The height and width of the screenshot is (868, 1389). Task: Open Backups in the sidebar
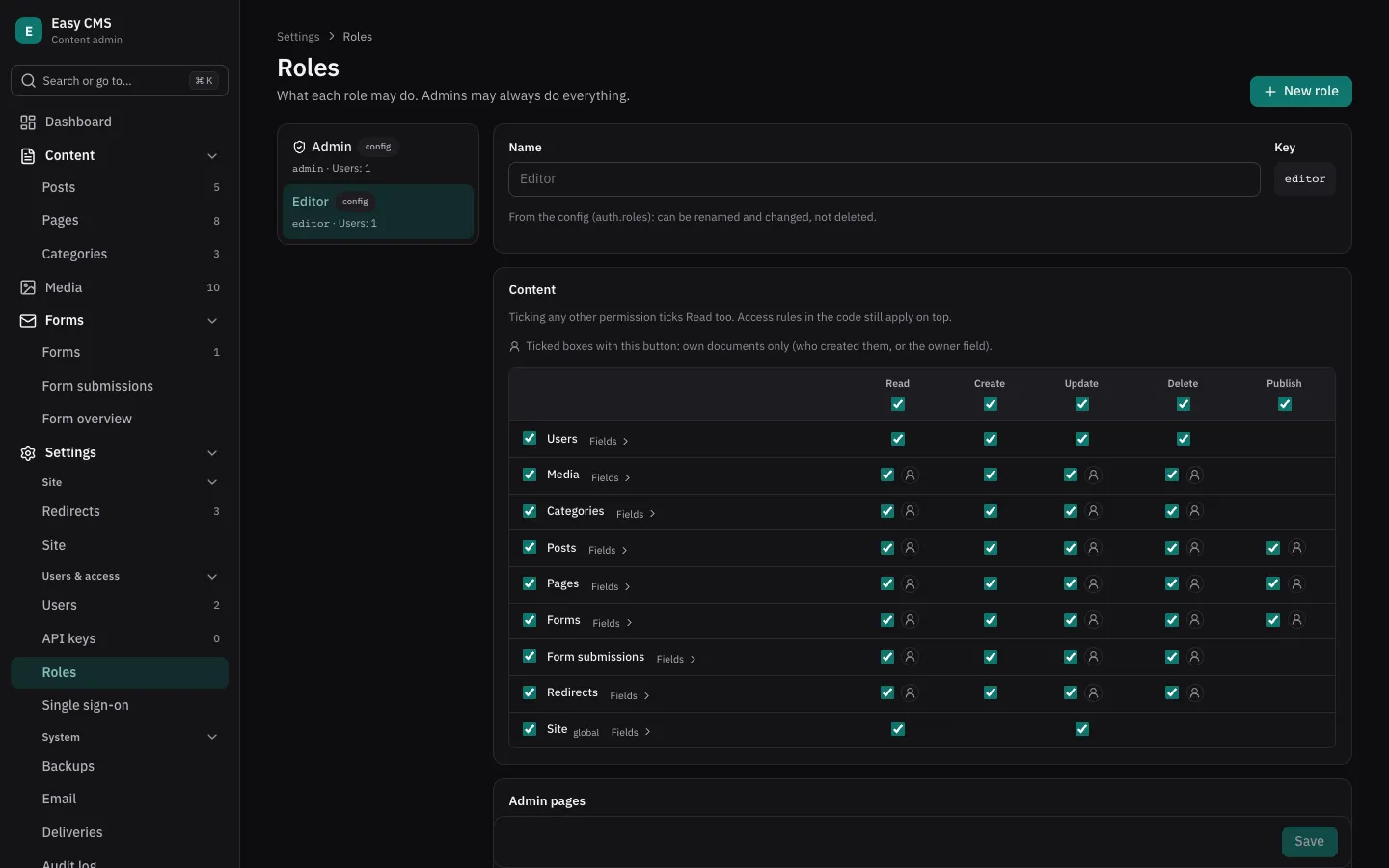(x=120, y=766)
